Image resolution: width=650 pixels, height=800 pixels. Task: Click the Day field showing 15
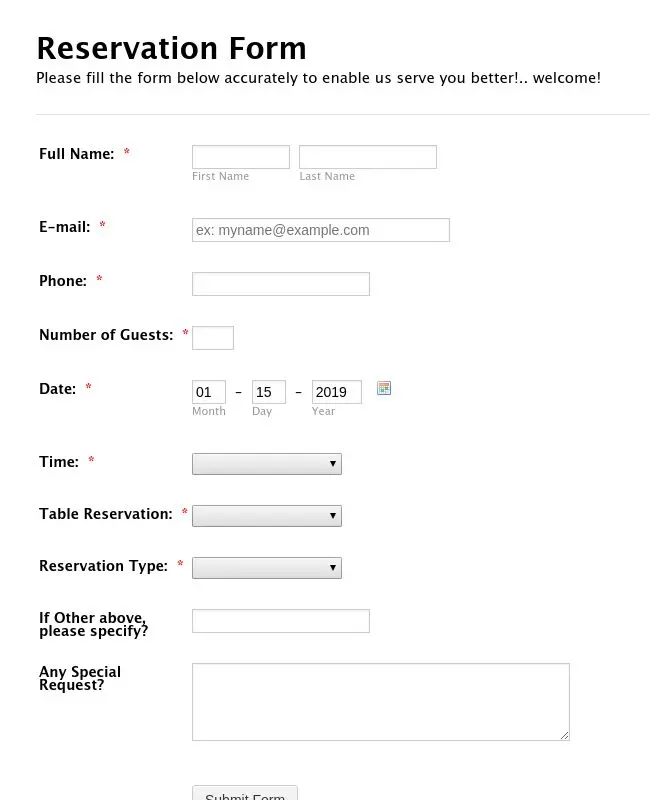[x=269, y=392]
